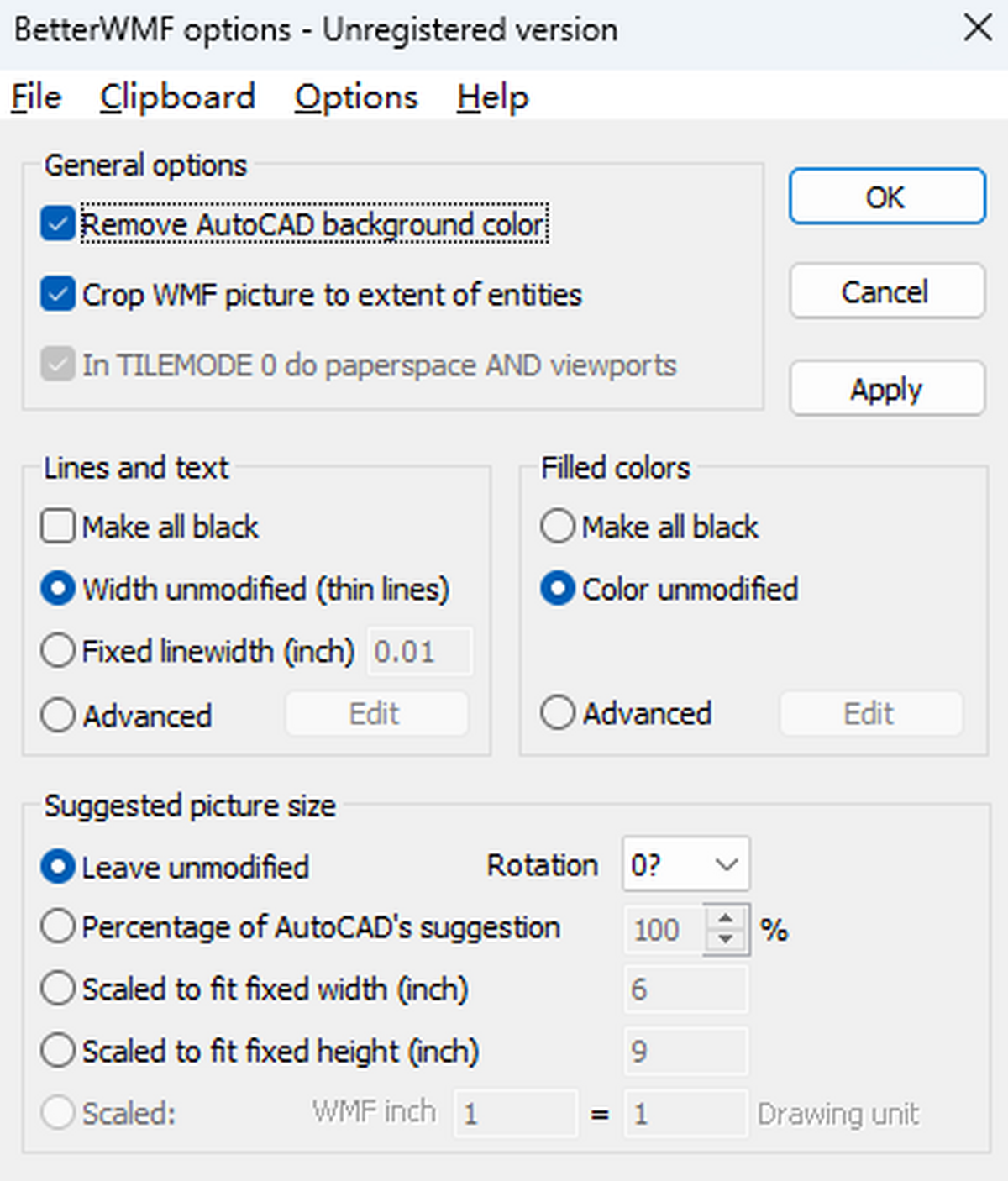The width and height of the screenshot is (1008, 1181).
Task: Open the Options menu
Action: point(355,97)
